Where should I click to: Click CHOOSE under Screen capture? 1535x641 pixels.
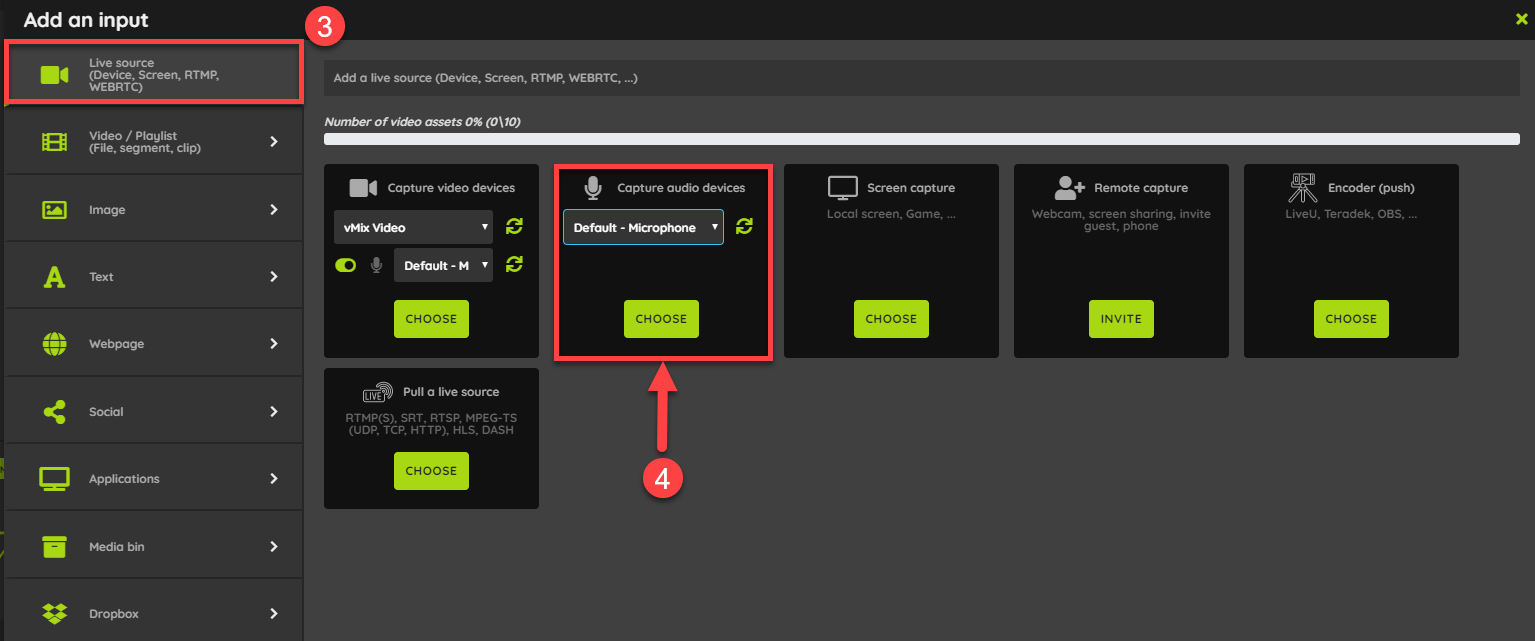tap(891, 319)
